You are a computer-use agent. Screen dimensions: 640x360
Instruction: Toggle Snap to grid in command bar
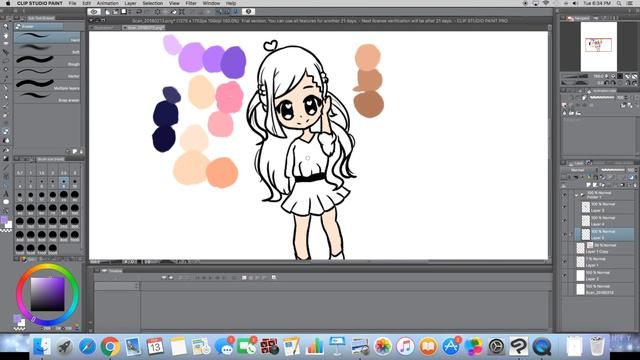click(236, 11)
